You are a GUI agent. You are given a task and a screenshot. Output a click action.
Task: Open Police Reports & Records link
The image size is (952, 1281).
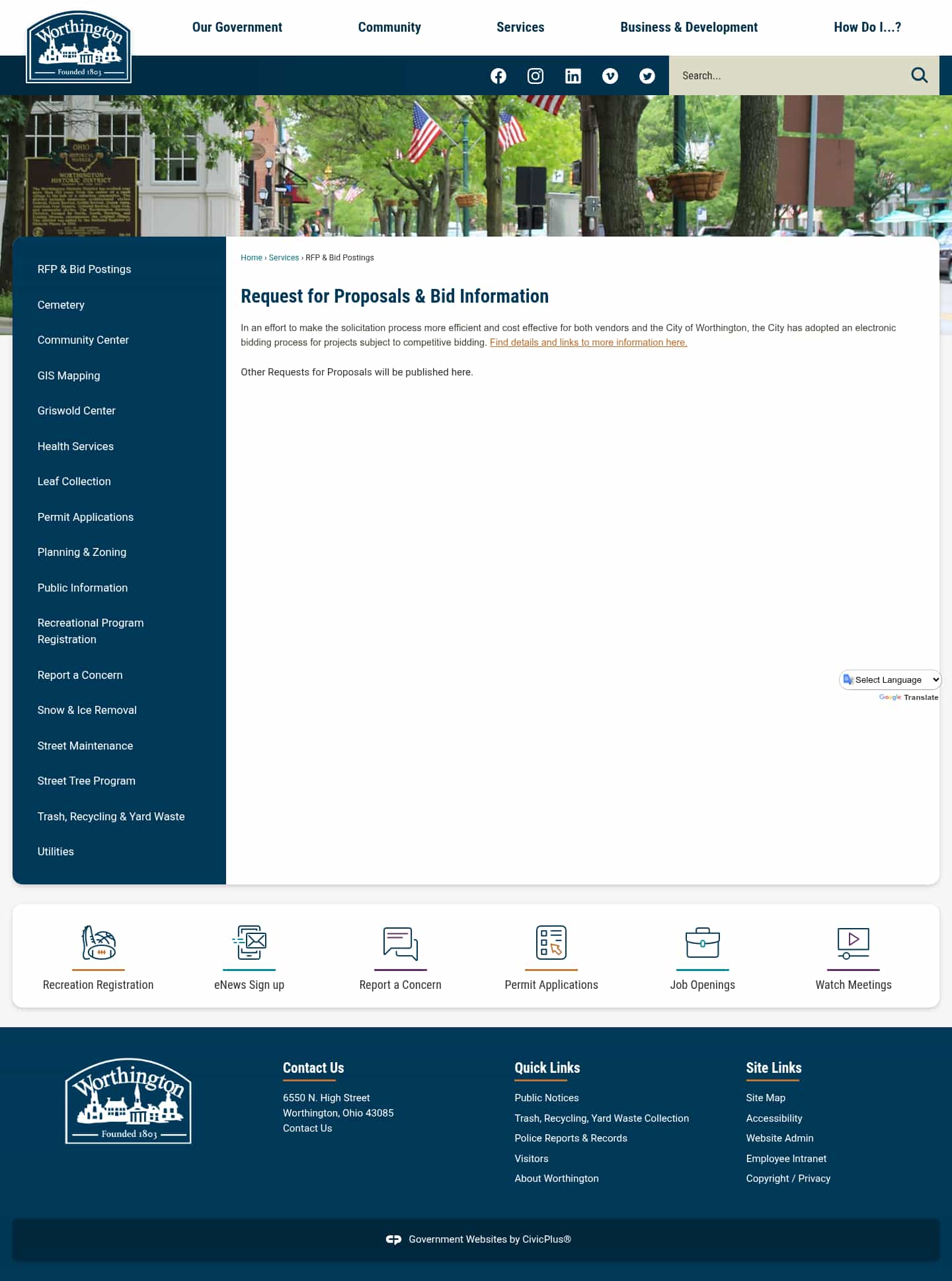pos(571,1138)
